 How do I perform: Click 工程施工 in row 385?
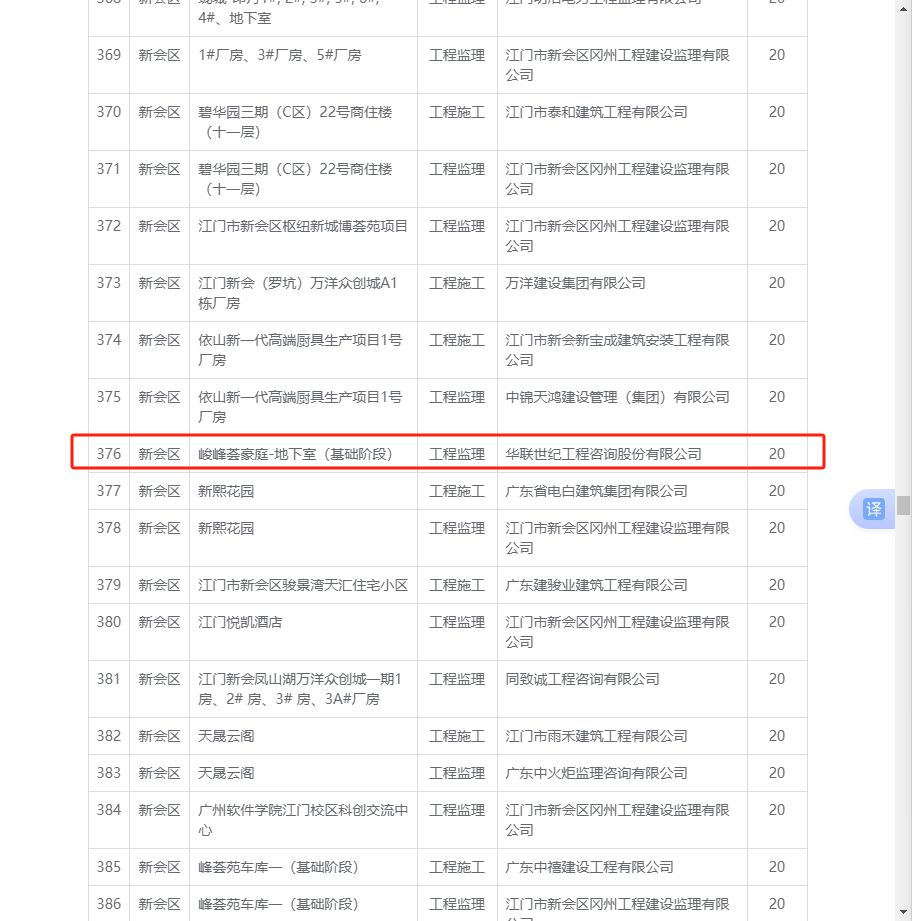tap(457, 866)
